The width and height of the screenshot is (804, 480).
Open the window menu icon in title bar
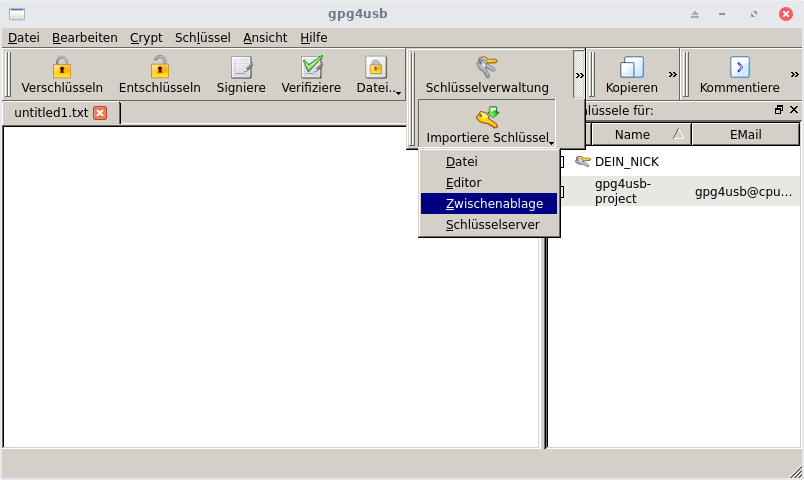[x=17, y=14]
